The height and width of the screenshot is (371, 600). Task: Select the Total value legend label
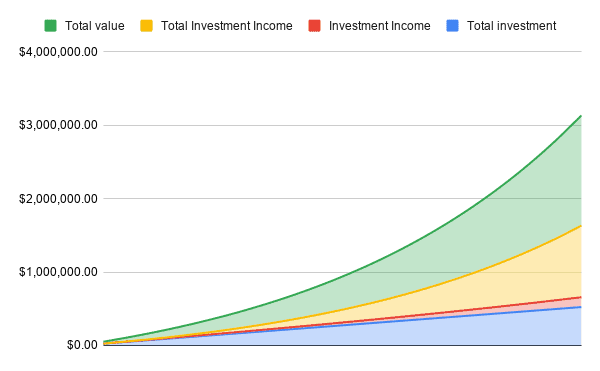[x=95, y=26]
